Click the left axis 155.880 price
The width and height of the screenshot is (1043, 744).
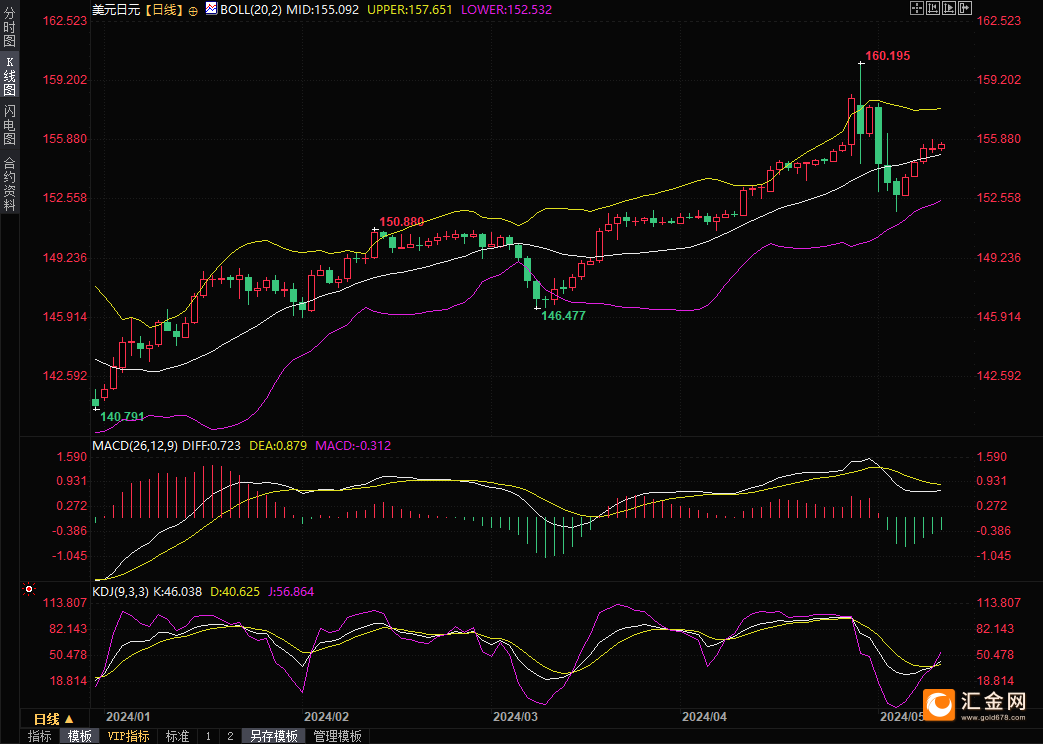[x=65, y=139]
